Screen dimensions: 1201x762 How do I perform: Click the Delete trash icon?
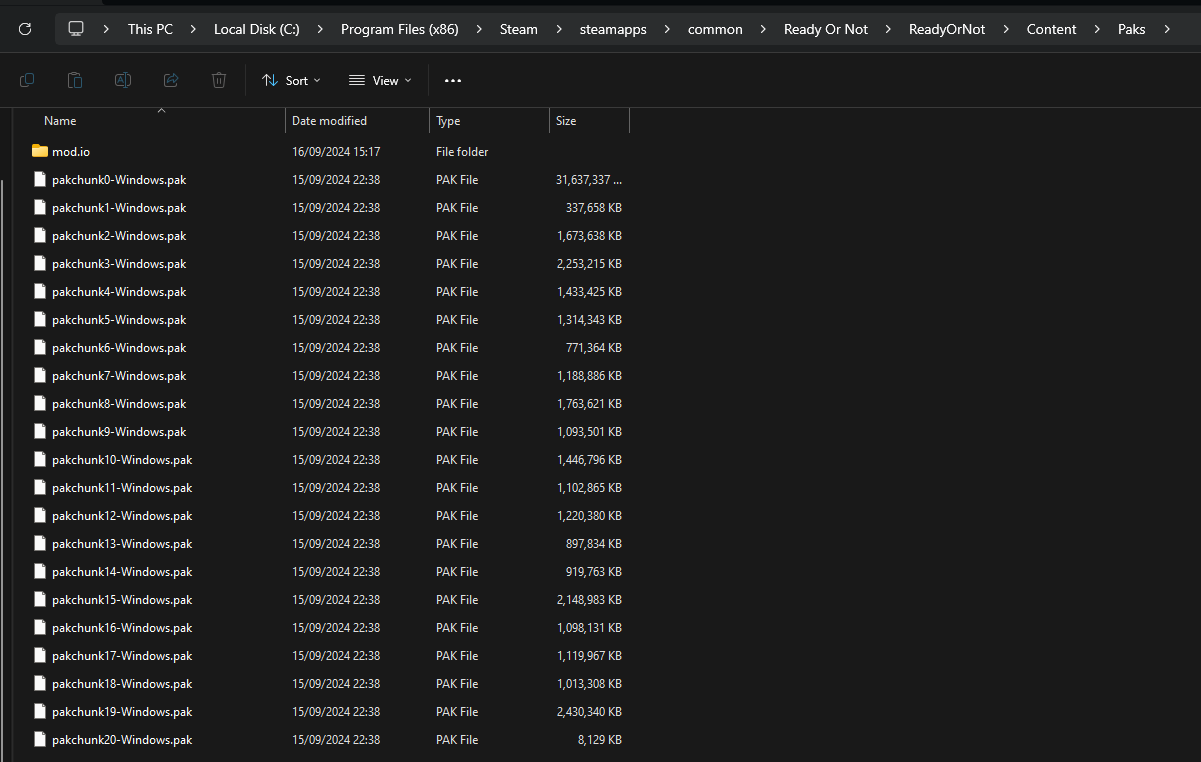(219, 80)
